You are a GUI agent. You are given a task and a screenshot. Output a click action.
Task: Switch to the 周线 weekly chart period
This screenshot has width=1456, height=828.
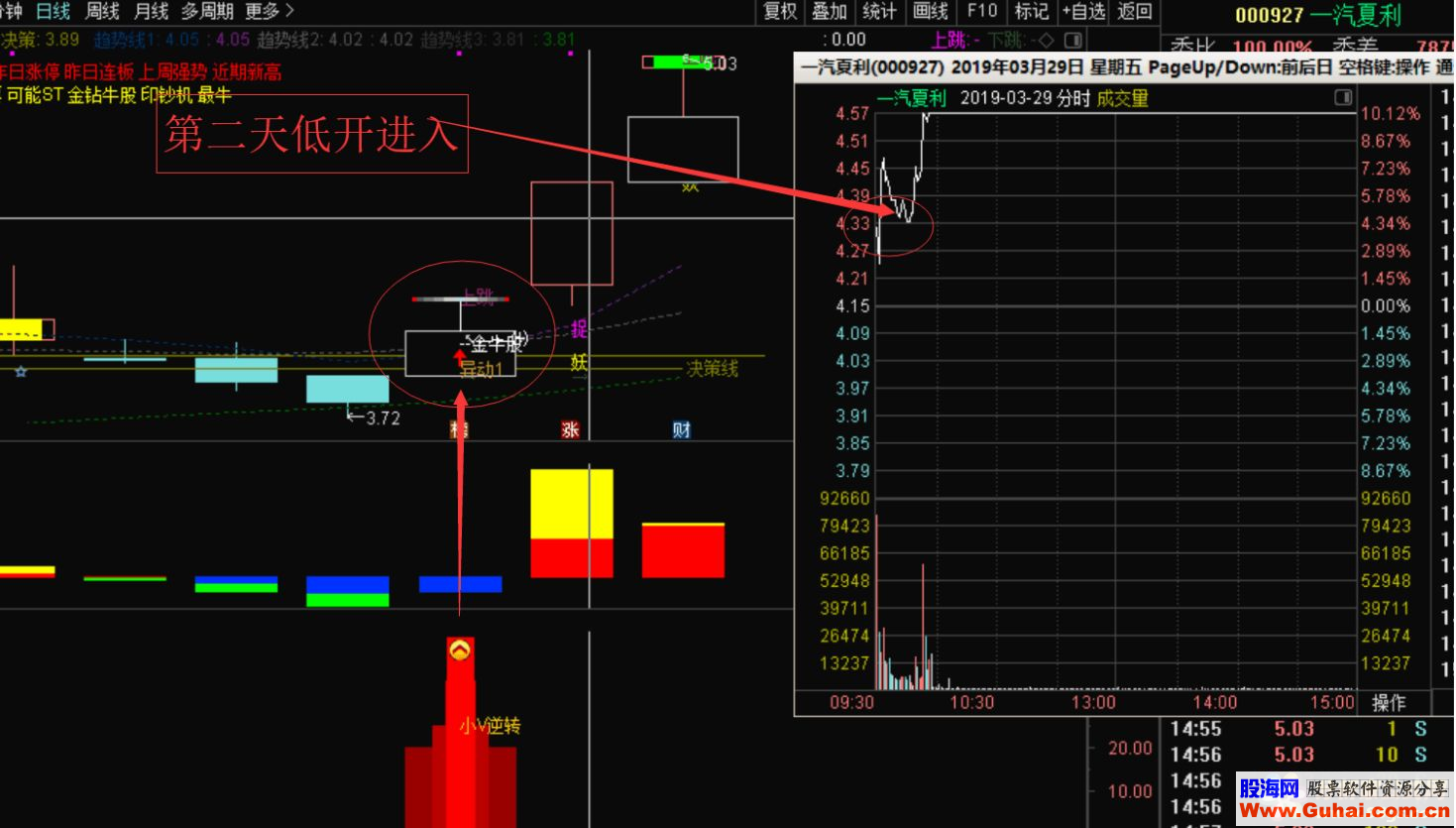click(x=102, y=11)
